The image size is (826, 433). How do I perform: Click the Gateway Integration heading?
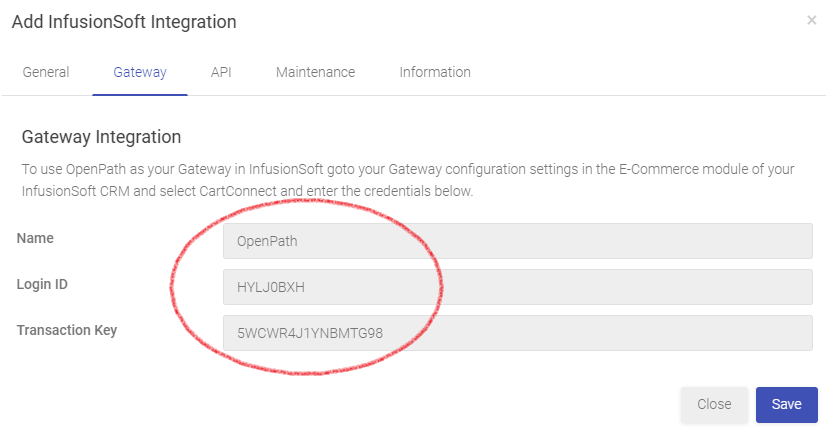click(x=101, y=137)
